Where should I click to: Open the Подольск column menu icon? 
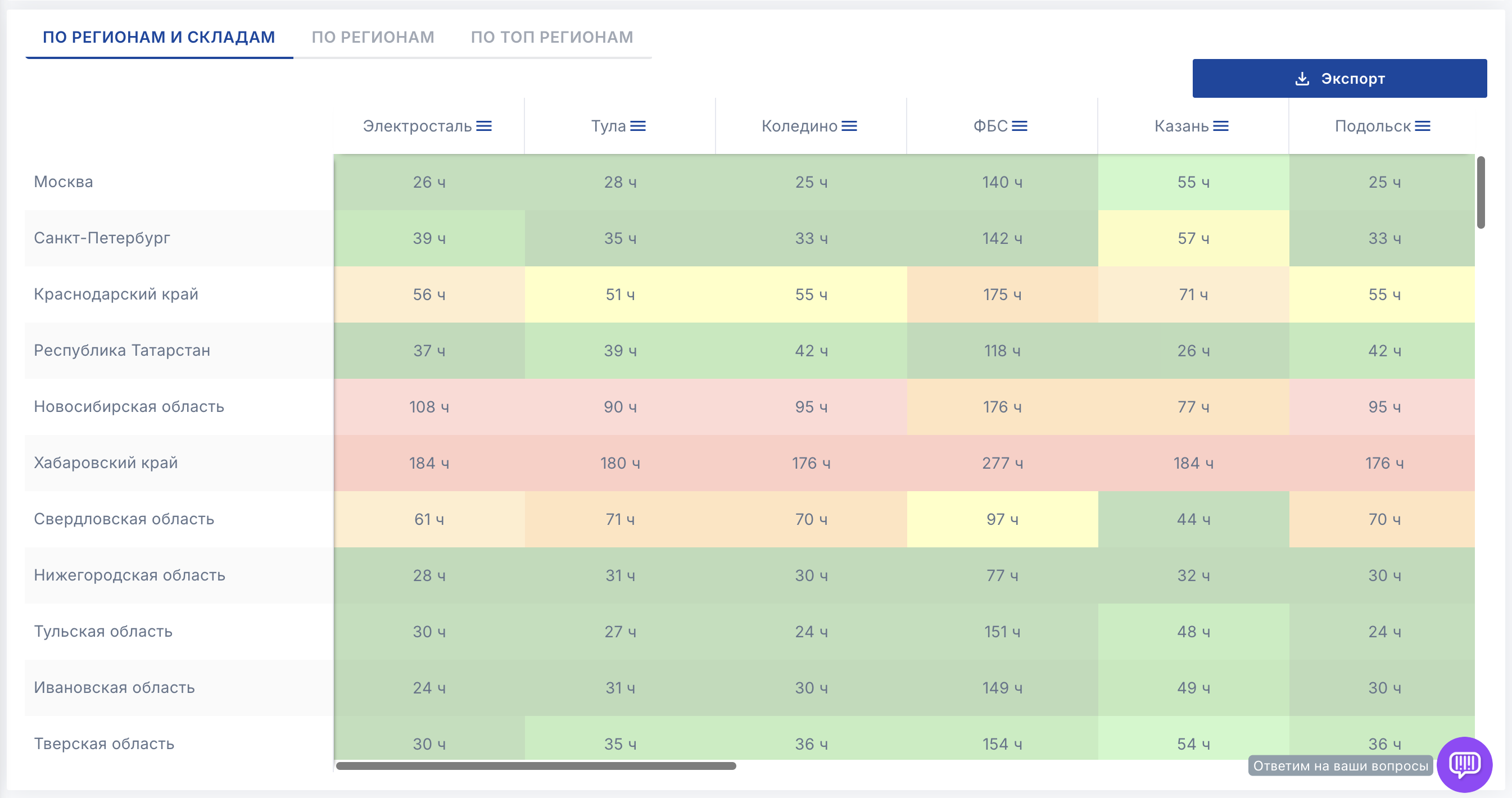(1422, 126)
